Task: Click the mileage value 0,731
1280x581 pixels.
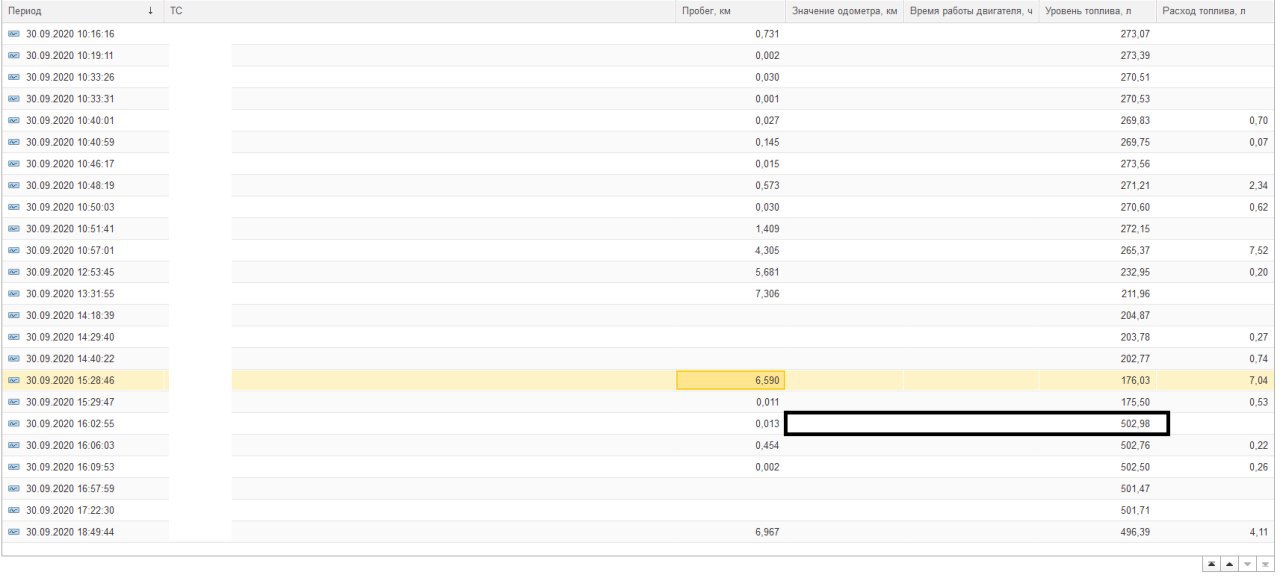Action: [767, 34]
